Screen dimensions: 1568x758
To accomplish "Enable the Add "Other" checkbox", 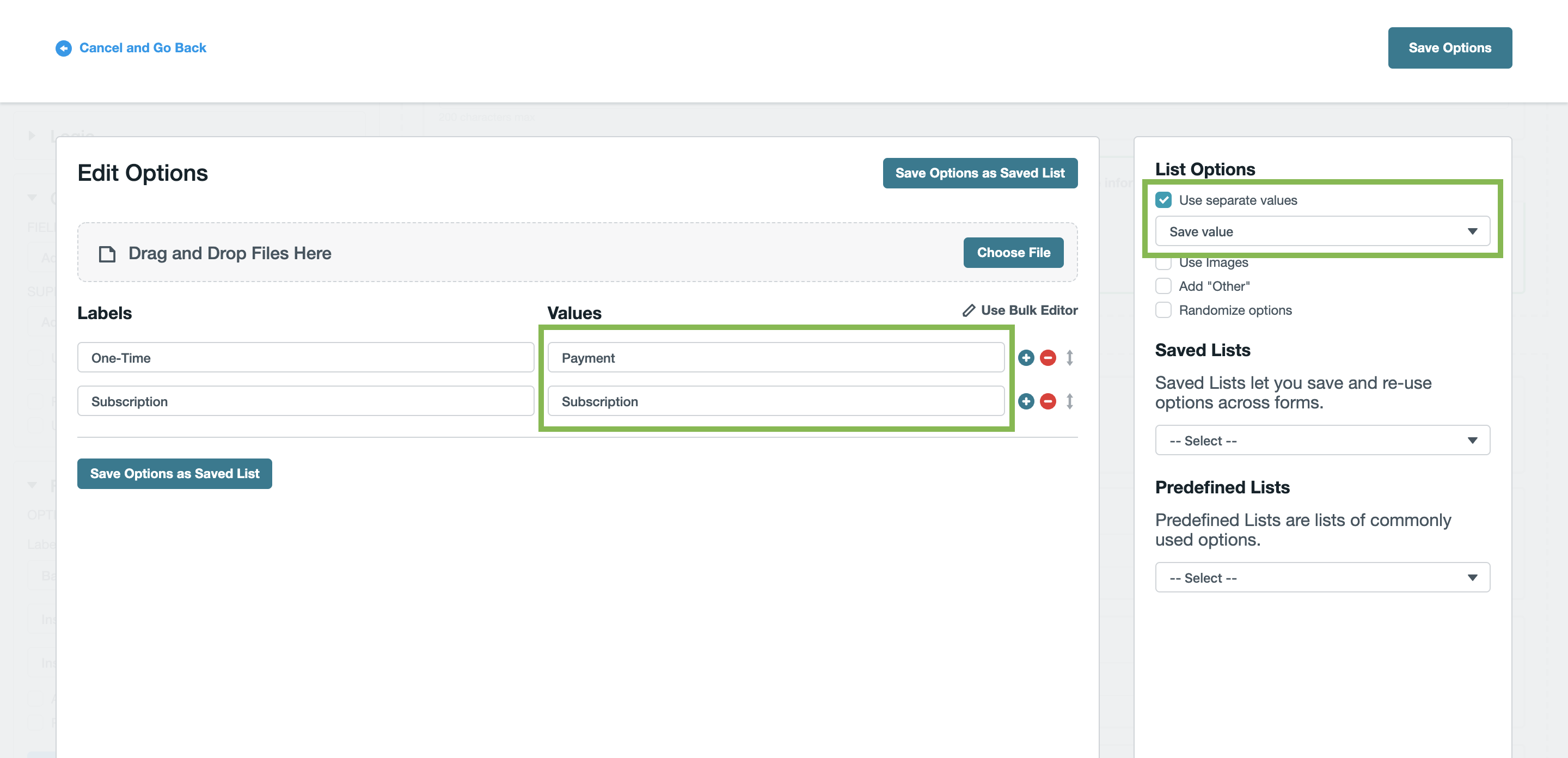I will pyautogui.click(x=1163, y=286).
